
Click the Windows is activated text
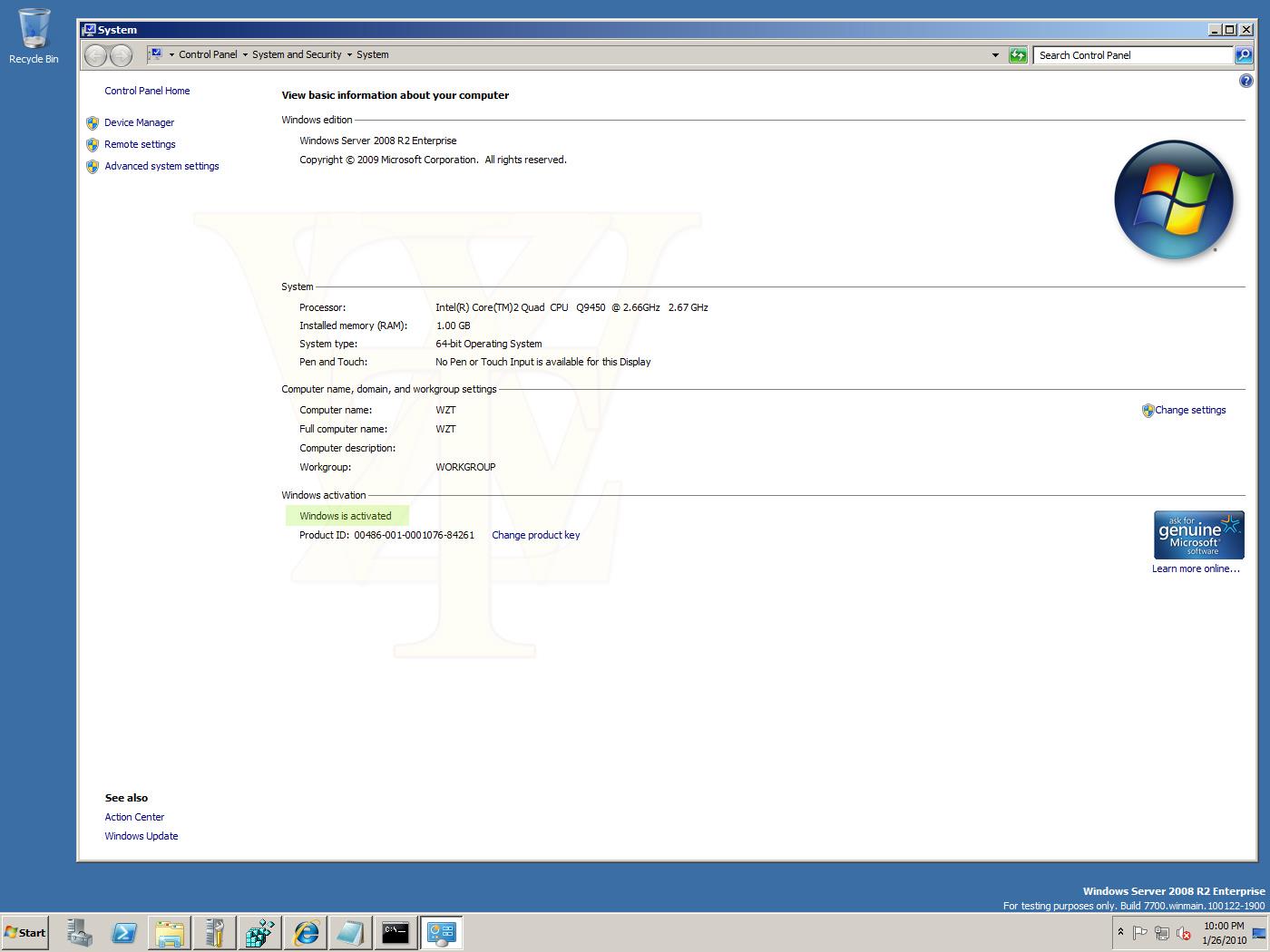346,516
